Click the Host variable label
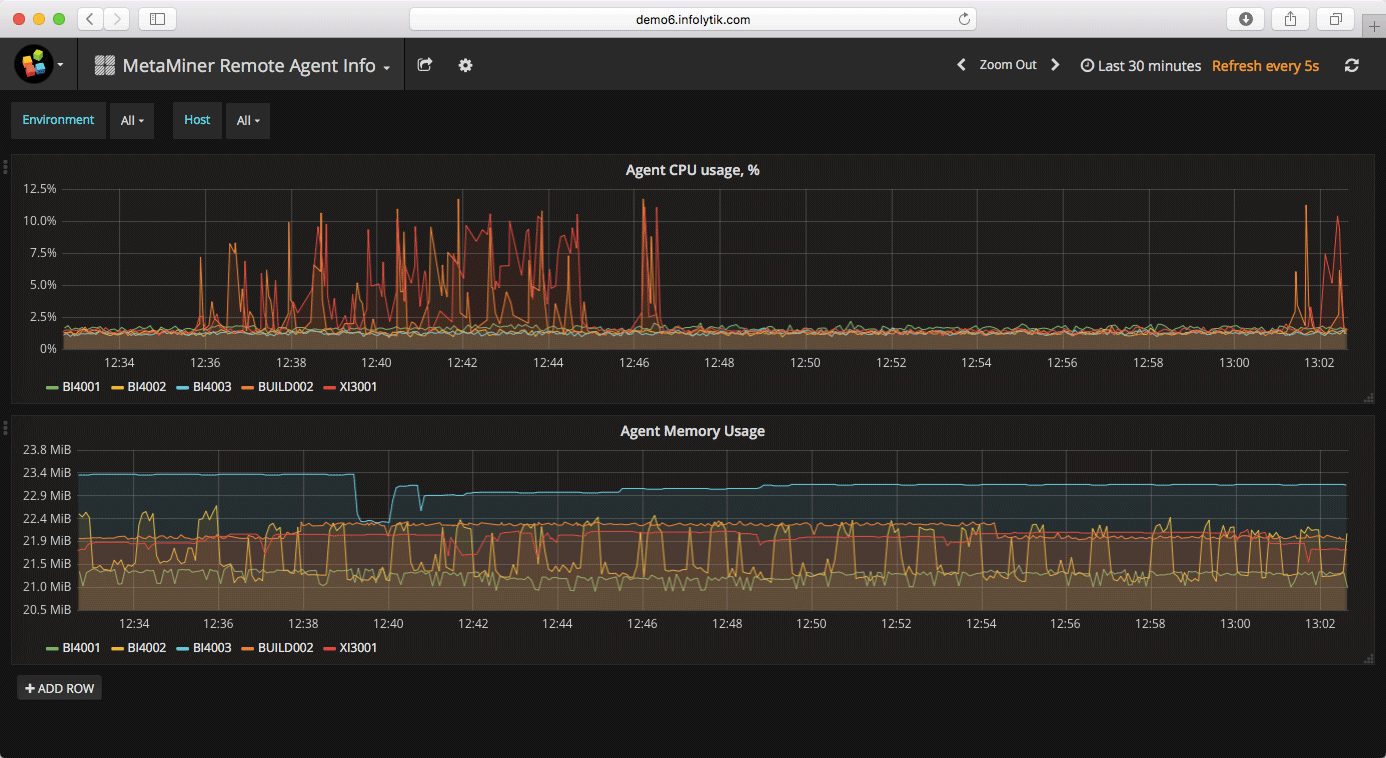Image resolution: width=1386 pixels, height=758 pixels. tap(197, 120)
